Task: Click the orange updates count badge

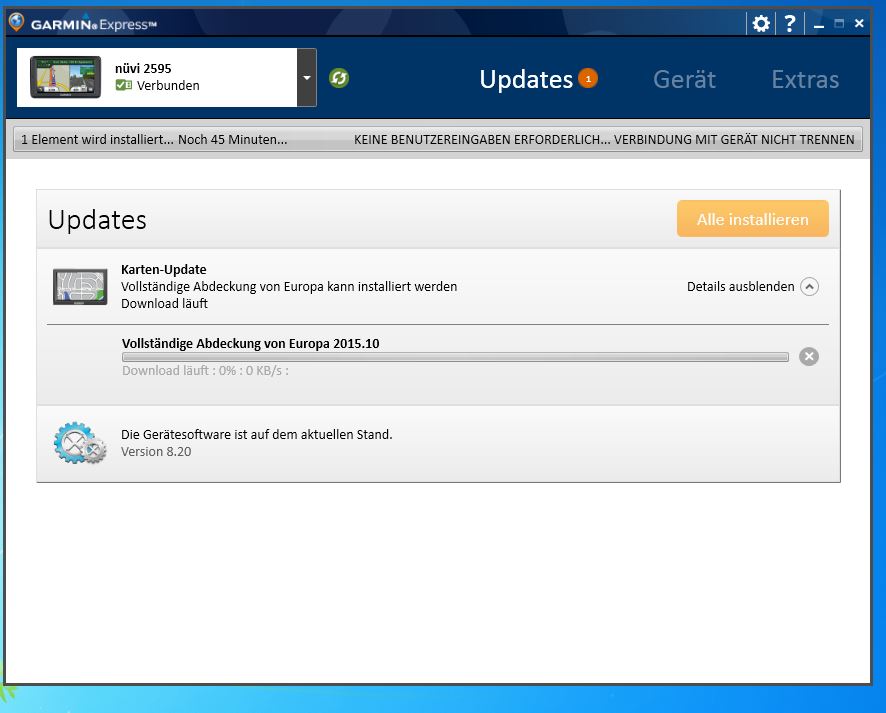Action: (588, 78)
